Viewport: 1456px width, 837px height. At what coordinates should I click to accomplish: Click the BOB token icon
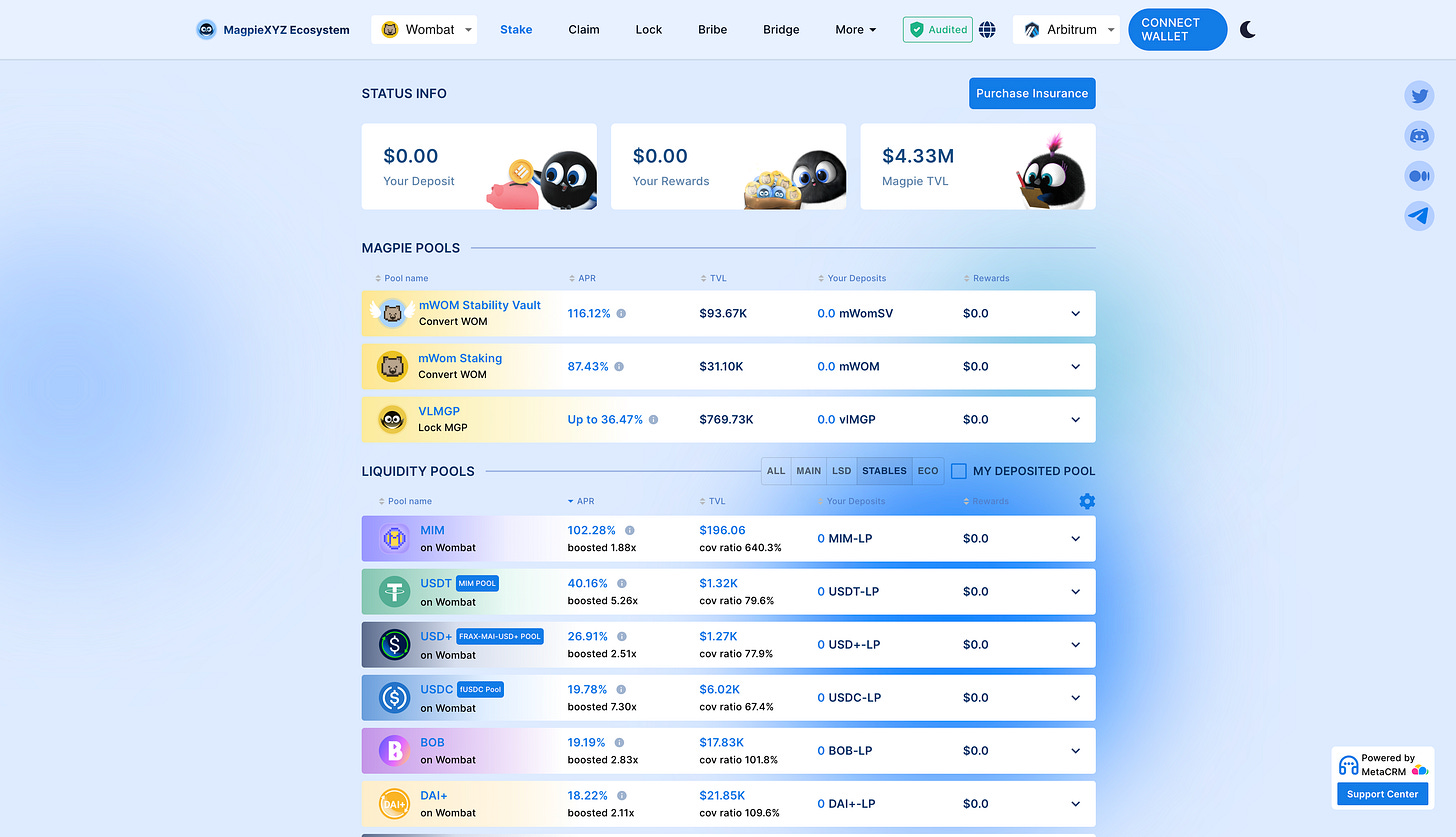tap(395, 751)
